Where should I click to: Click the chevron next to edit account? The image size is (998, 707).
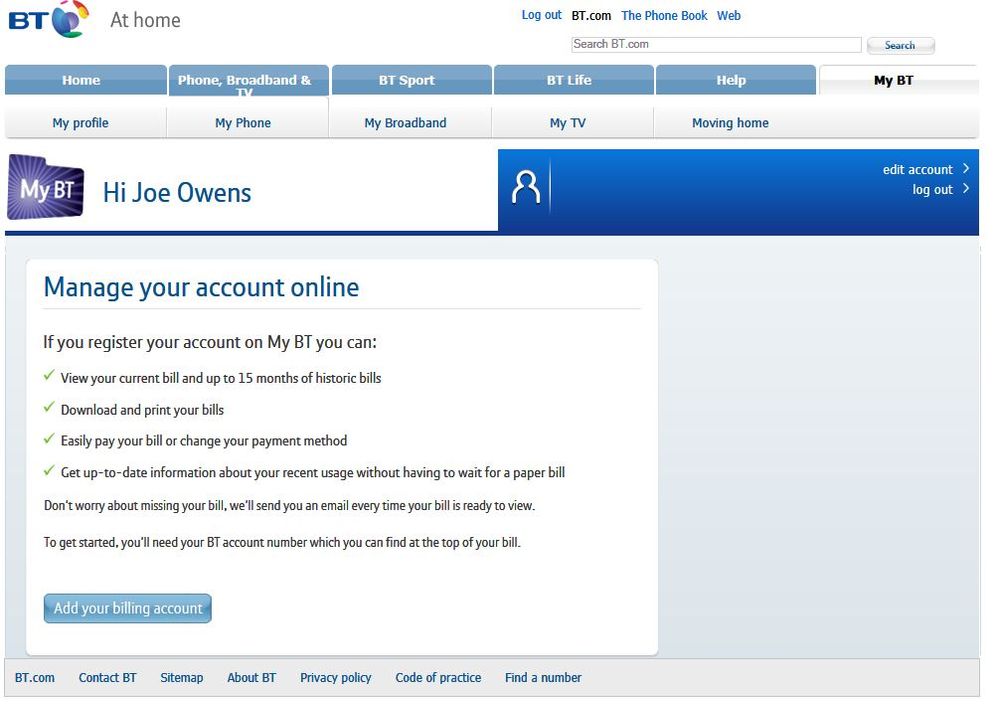(x=966, y=169)
